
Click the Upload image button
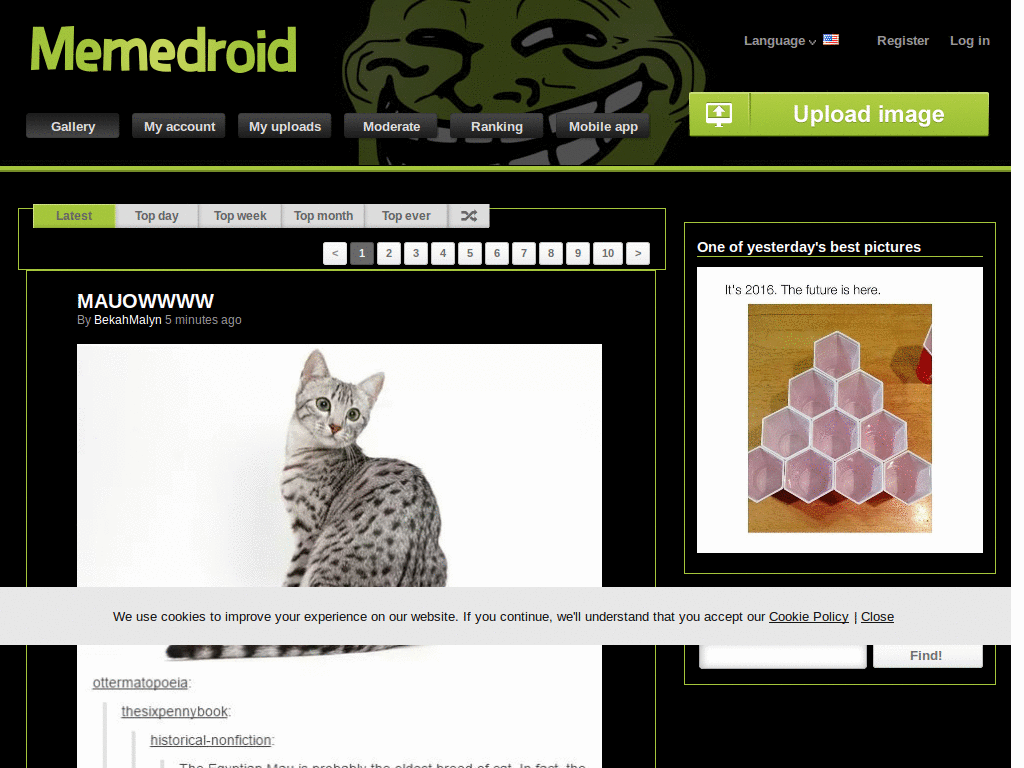click(x=839, y=114)
